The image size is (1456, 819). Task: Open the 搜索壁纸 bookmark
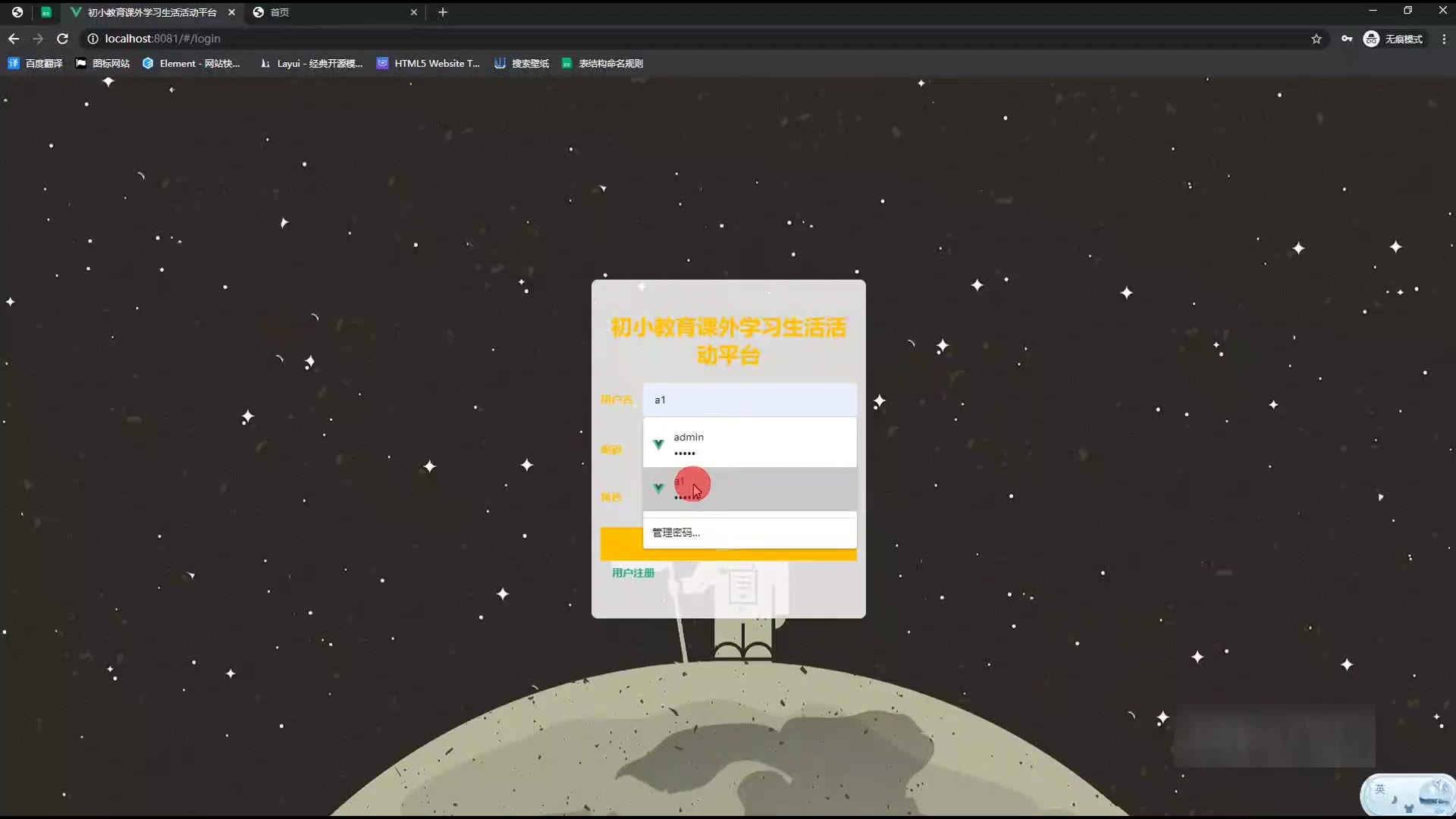click(x=522, y=64)
